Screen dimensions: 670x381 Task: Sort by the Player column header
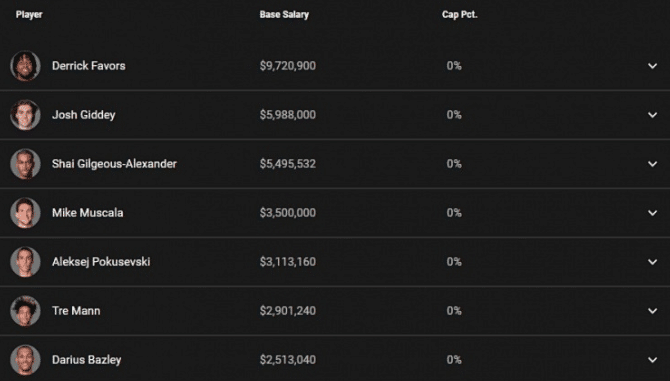(x=29, y=15)
